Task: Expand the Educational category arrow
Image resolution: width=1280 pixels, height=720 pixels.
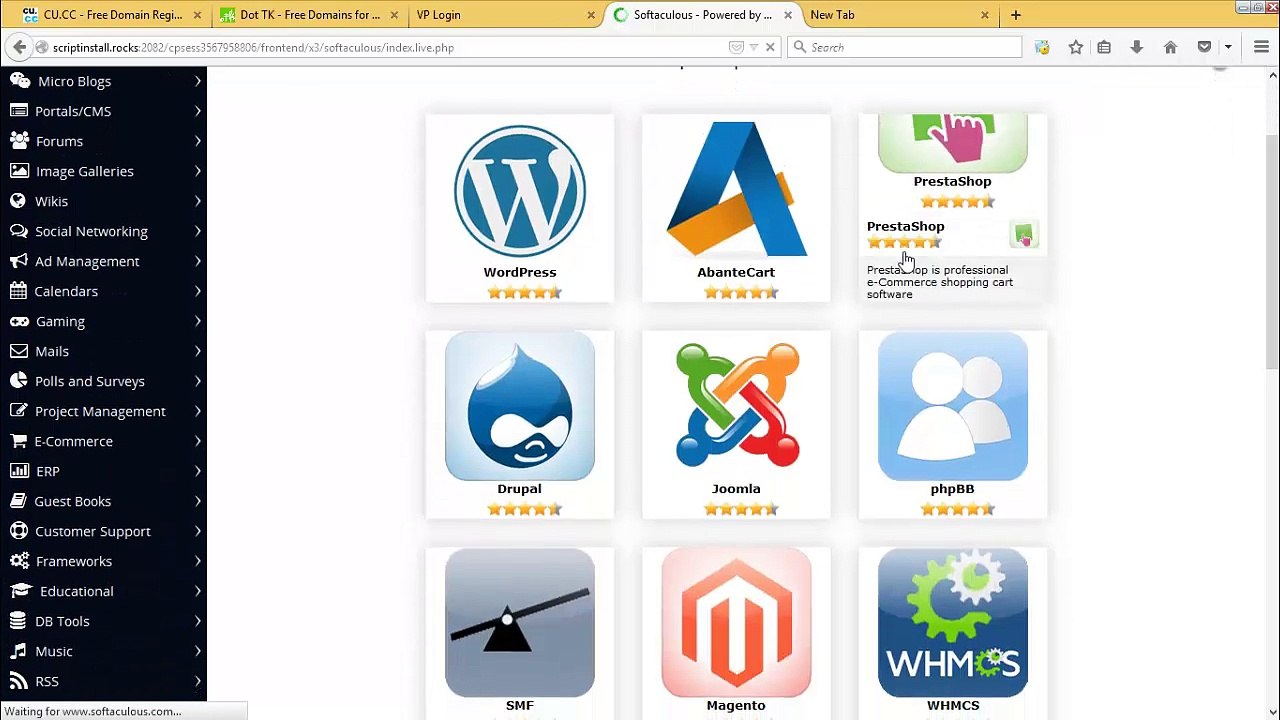Action: (197, 591)
